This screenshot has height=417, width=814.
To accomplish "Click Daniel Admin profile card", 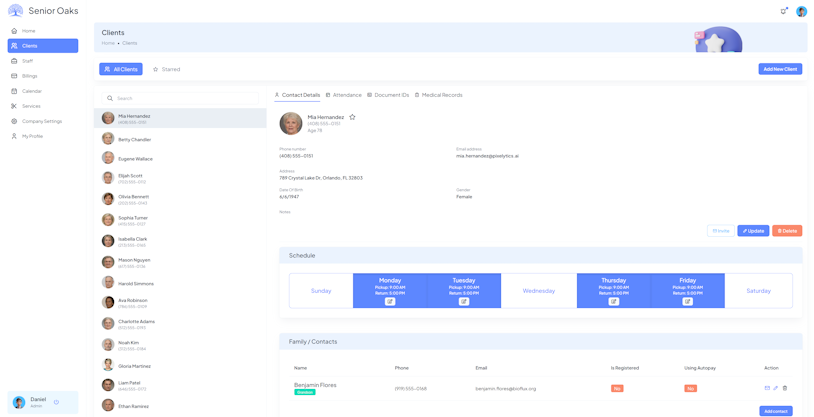I will 43,402.
